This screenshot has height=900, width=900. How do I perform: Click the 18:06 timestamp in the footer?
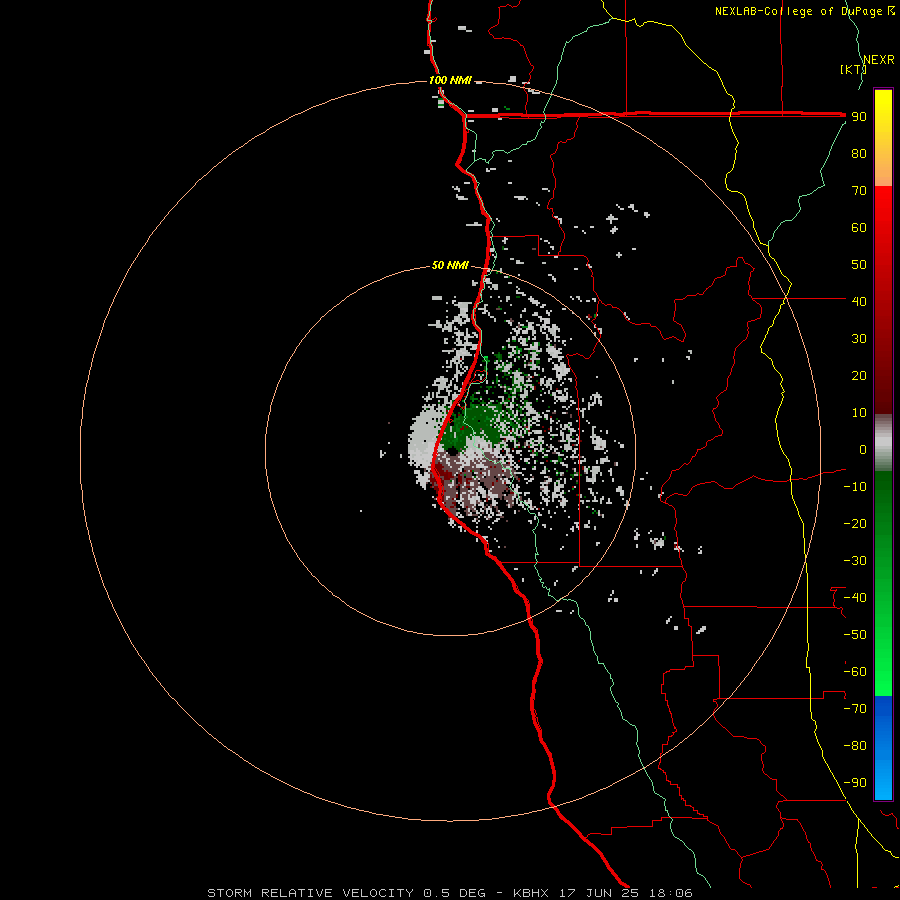[x=670, y=893]
